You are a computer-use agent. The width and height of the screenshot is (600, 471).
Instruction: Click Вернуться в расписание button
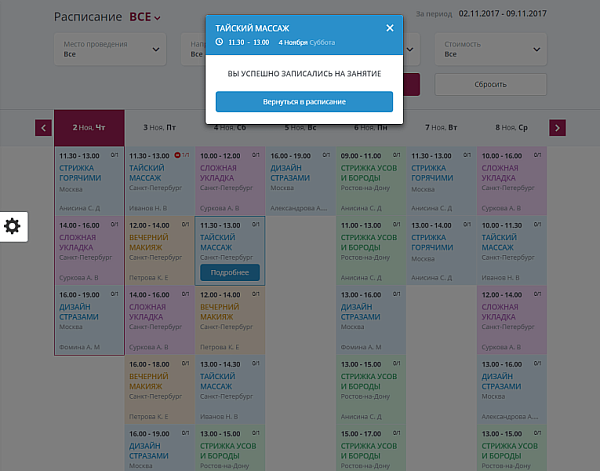304,102
